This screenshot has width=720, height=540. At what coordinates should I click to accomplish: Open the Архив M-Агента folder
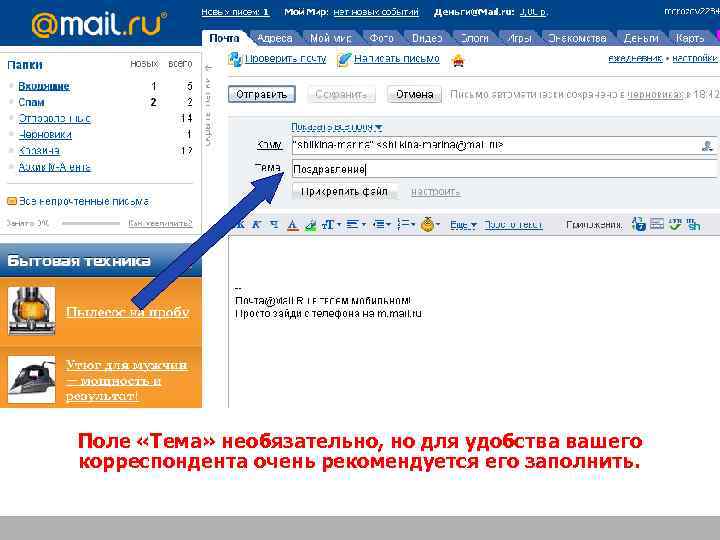pyautogui.click(x=54, y=167)
